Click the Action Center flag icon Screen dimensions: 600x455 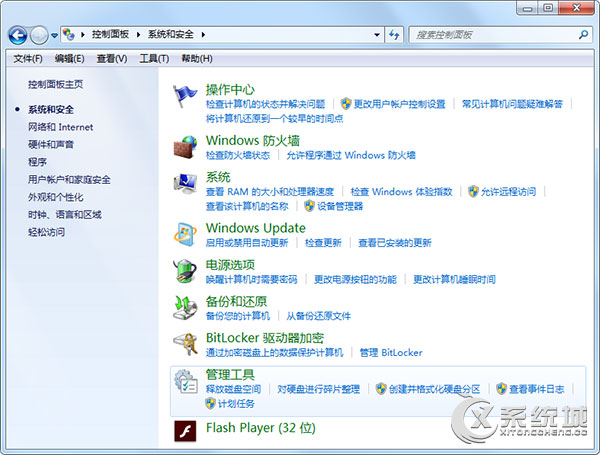click(x=185, y=96)
